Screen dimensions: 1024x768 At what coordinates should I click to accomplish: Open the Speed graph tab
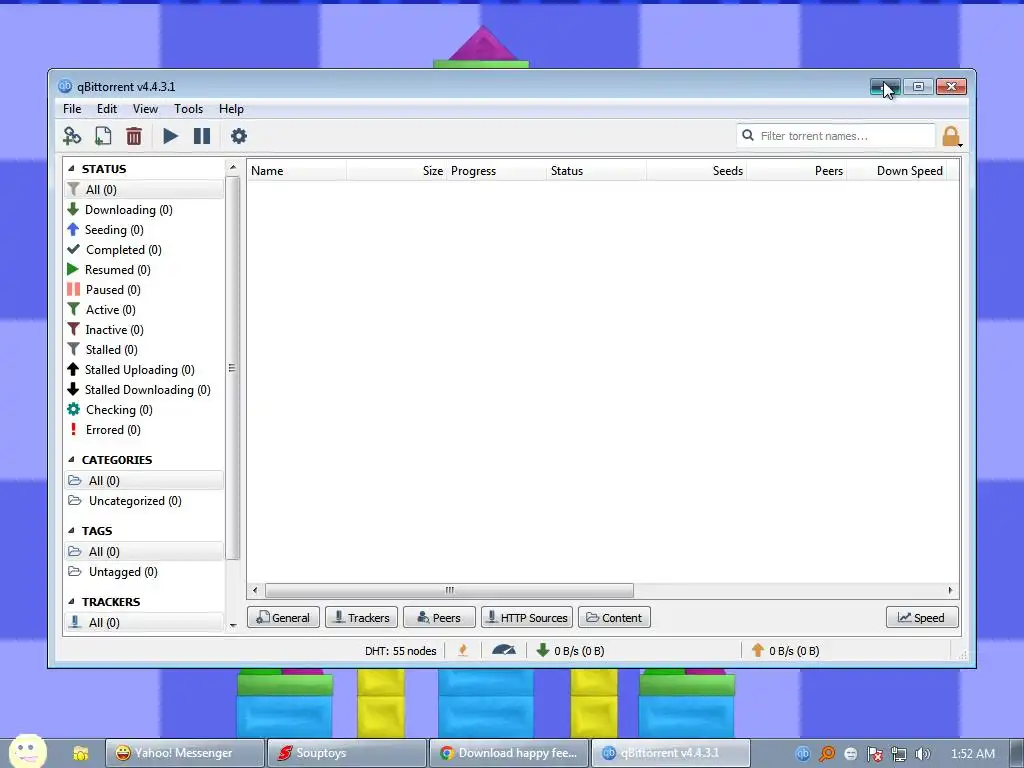[922, 617]
